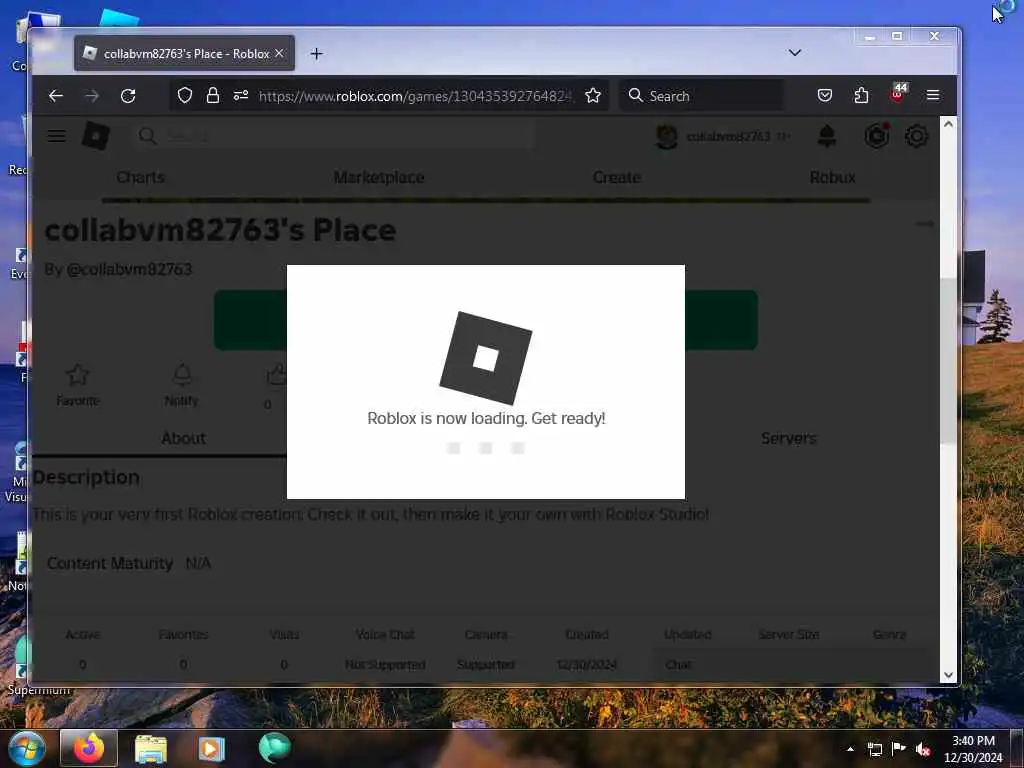Bookmark this page with star icon
1024x768 pixels.
[593, 95]
